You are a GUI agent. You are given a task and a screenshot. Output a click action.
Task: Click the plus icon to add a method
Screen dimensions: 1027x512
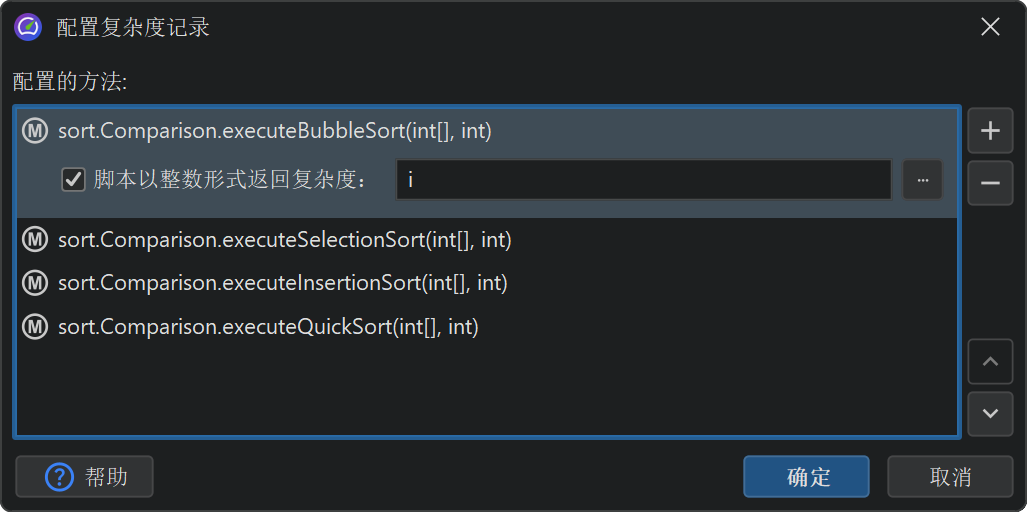990,131
